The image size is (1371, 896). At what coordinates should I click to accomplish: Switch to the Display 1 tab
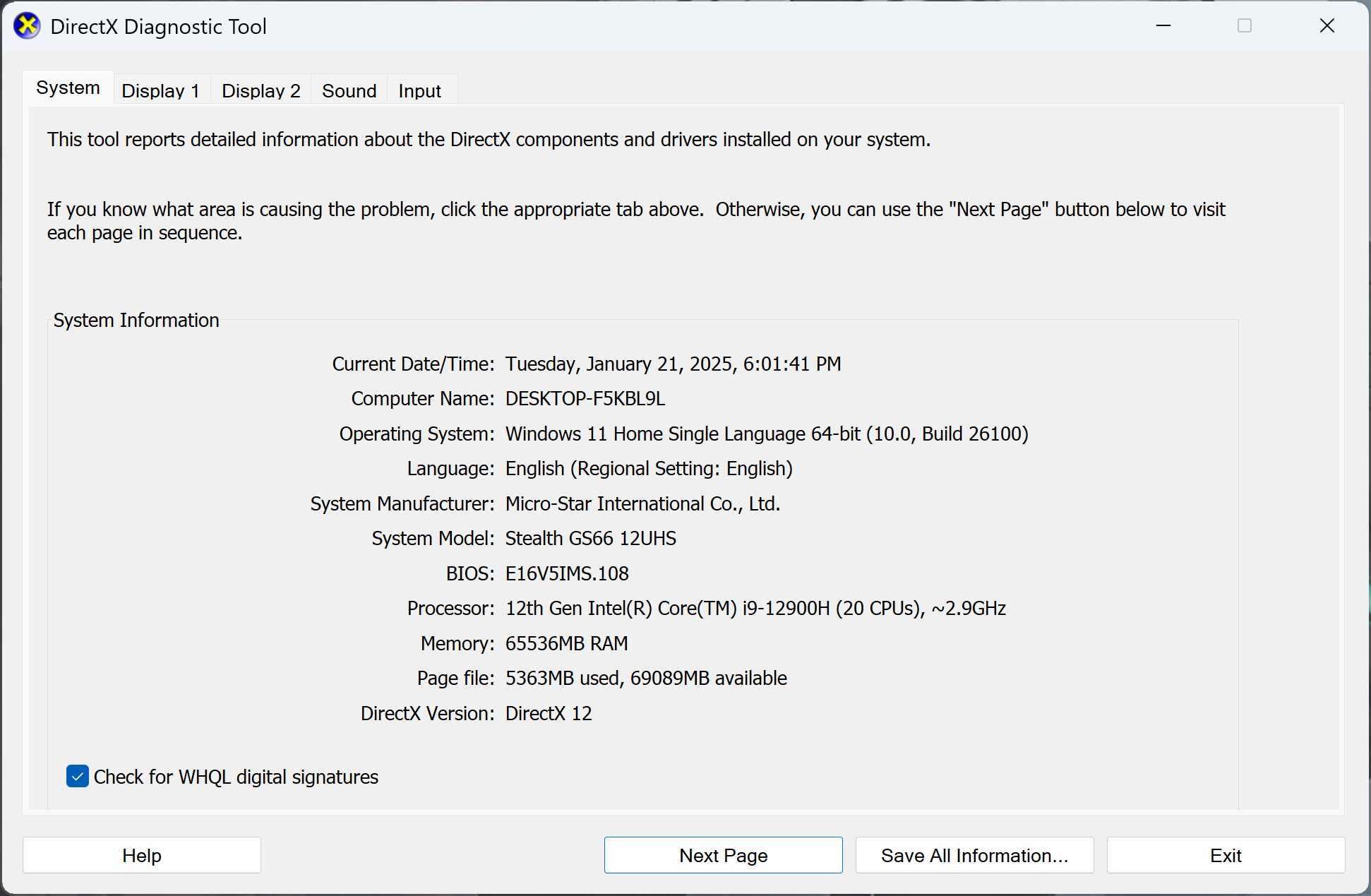click(161, 91)
